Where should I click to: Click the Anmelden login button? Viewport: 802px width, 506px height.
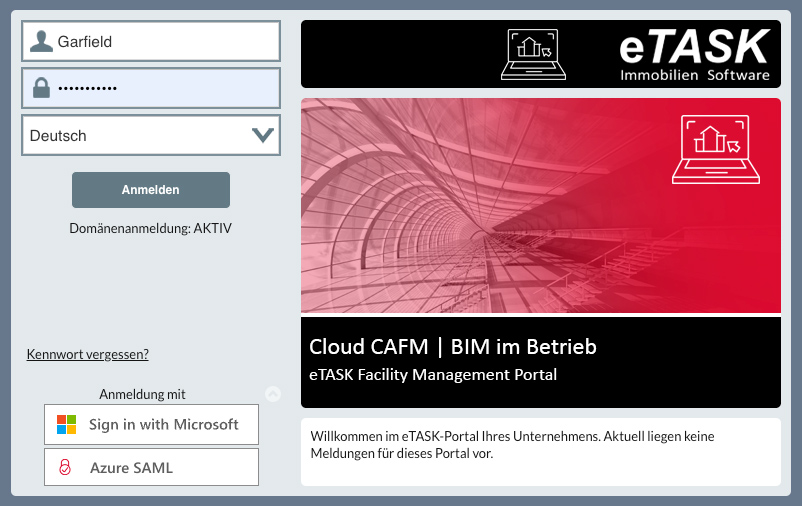click(151, 190)
